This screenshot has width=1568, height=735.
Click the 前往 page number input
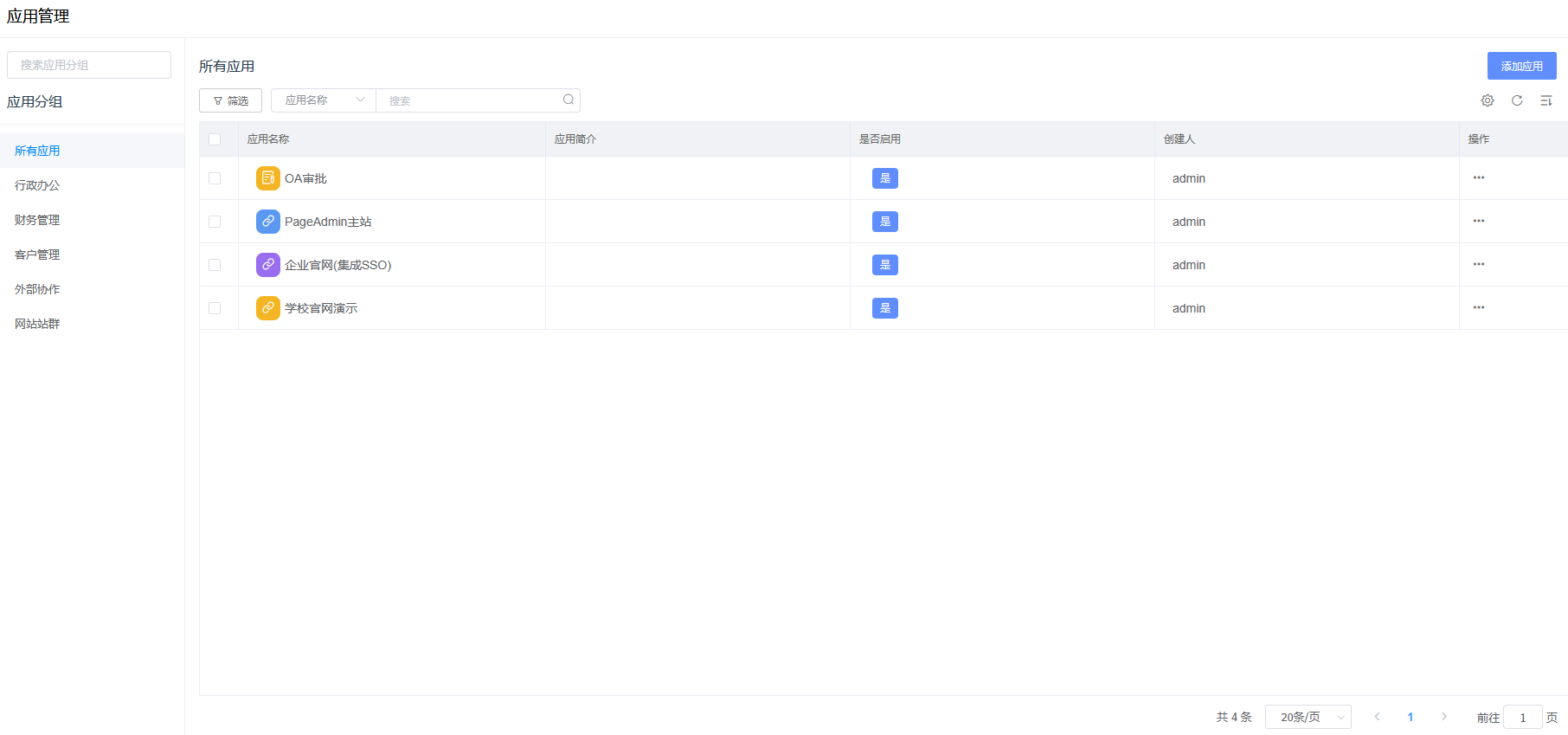coord(1522,718)
